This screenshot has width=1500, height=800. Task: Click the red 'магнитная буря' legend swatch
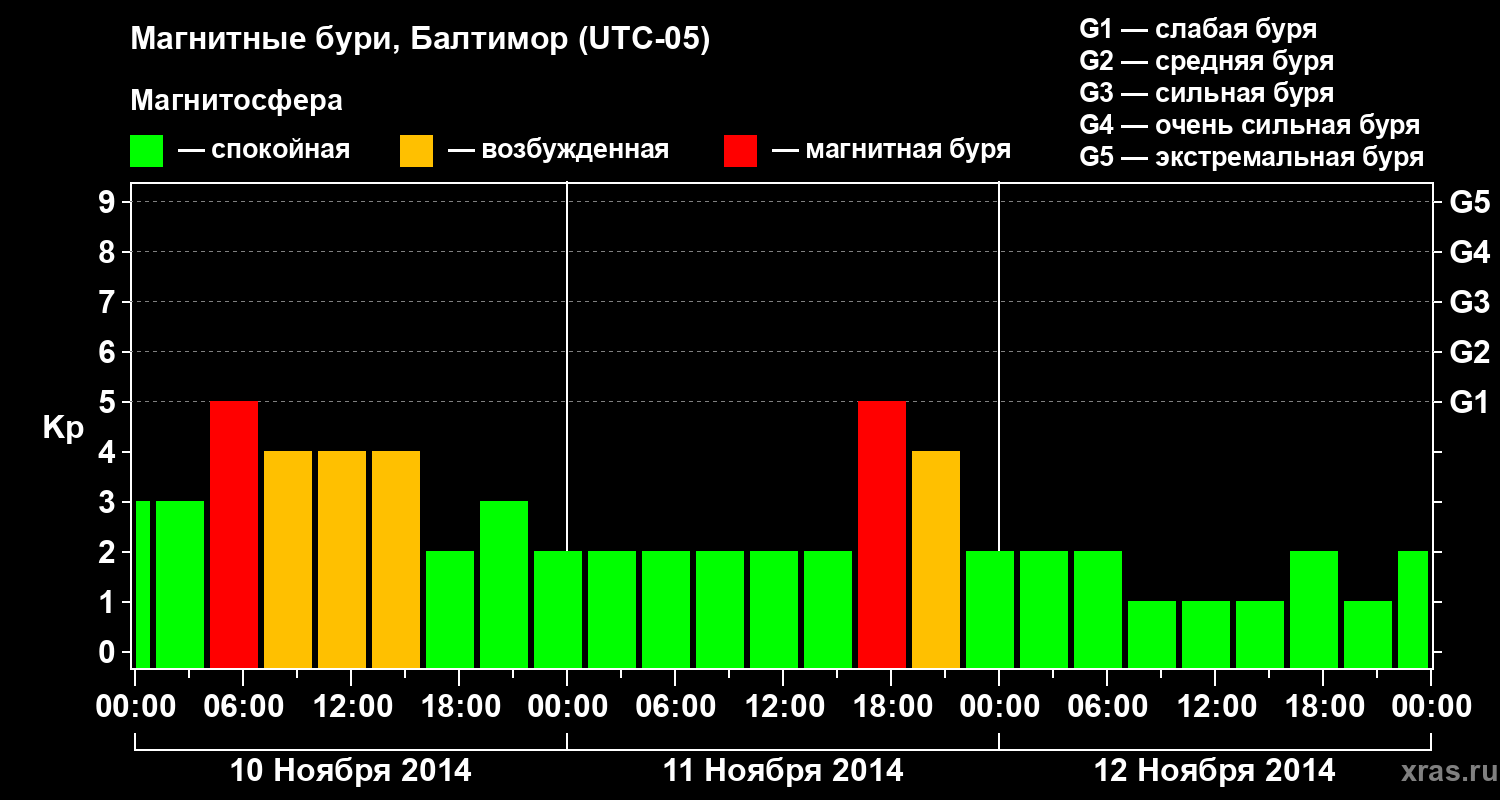click(740, 150)
